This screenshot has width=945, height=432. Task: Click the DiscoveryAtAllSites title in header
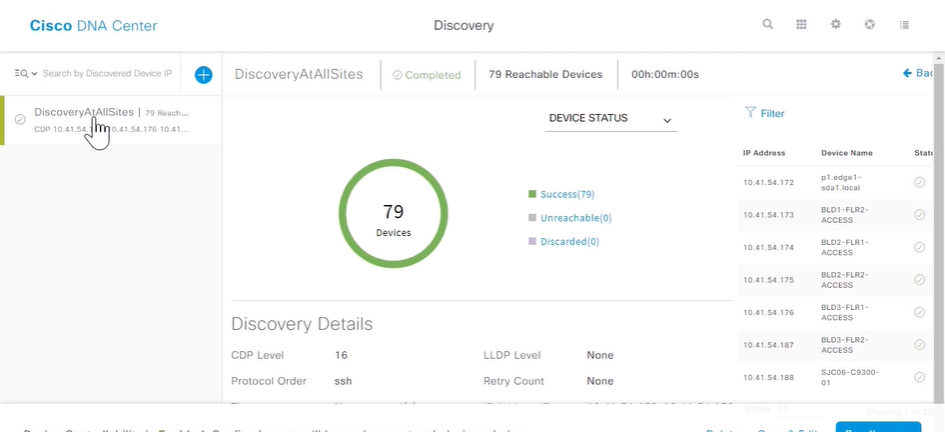299,74
